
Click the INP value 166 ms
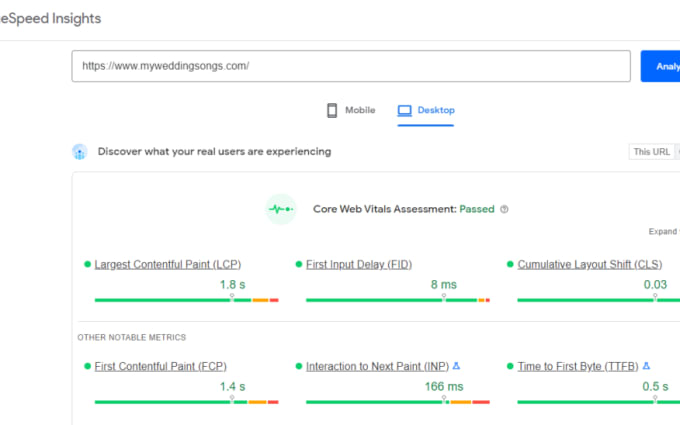click(x=444, y=386)
